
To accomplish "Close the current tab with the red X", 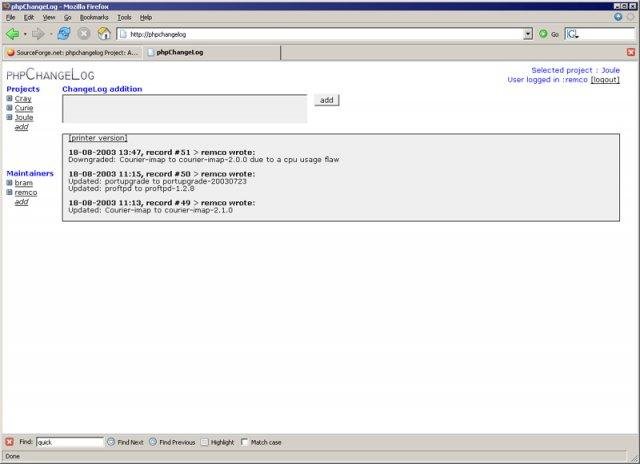I will (631, 52).
